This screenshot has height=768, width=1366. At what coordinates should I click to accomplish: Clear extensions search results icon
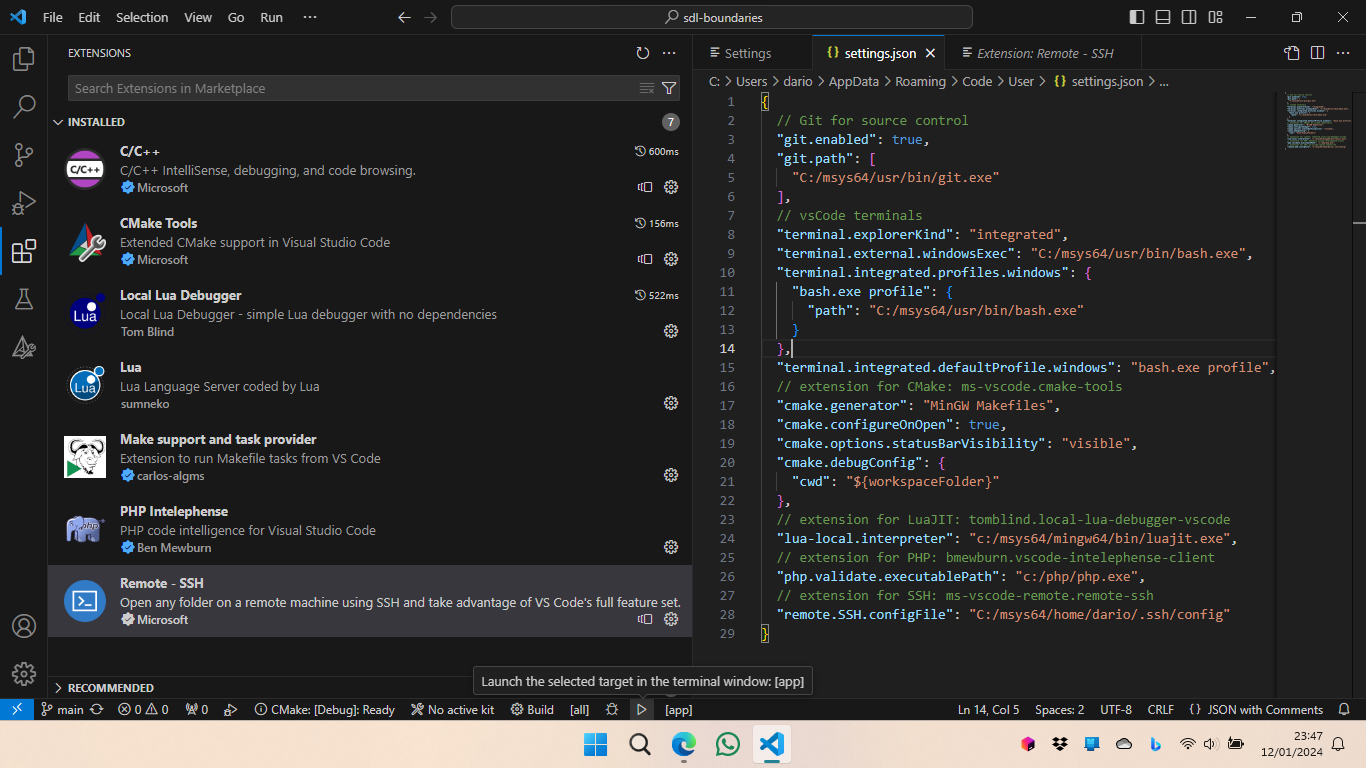tap(647, 88)
